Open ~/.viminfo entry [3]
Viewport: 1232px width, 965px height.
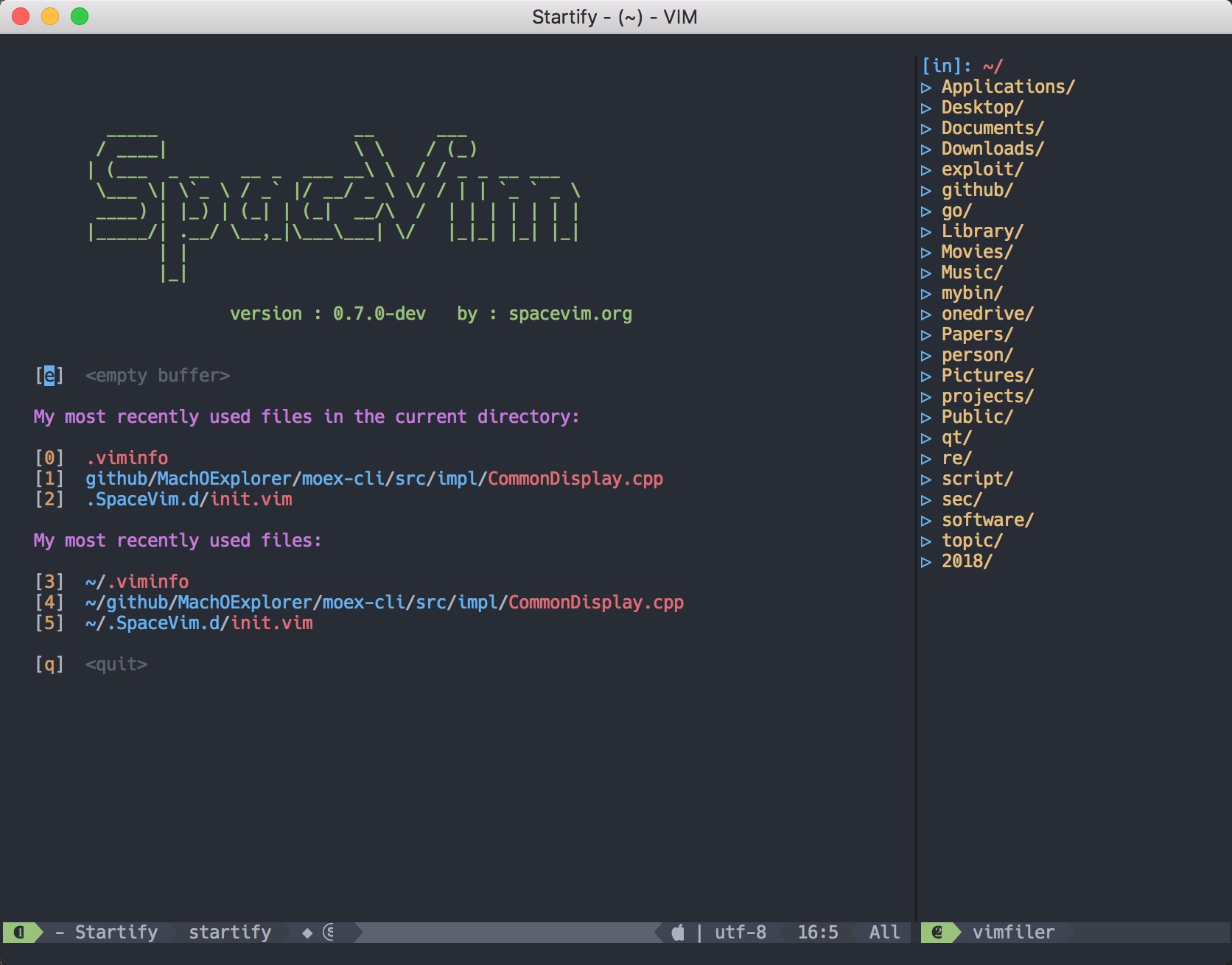pyautogui.click(x=137, y=582)
